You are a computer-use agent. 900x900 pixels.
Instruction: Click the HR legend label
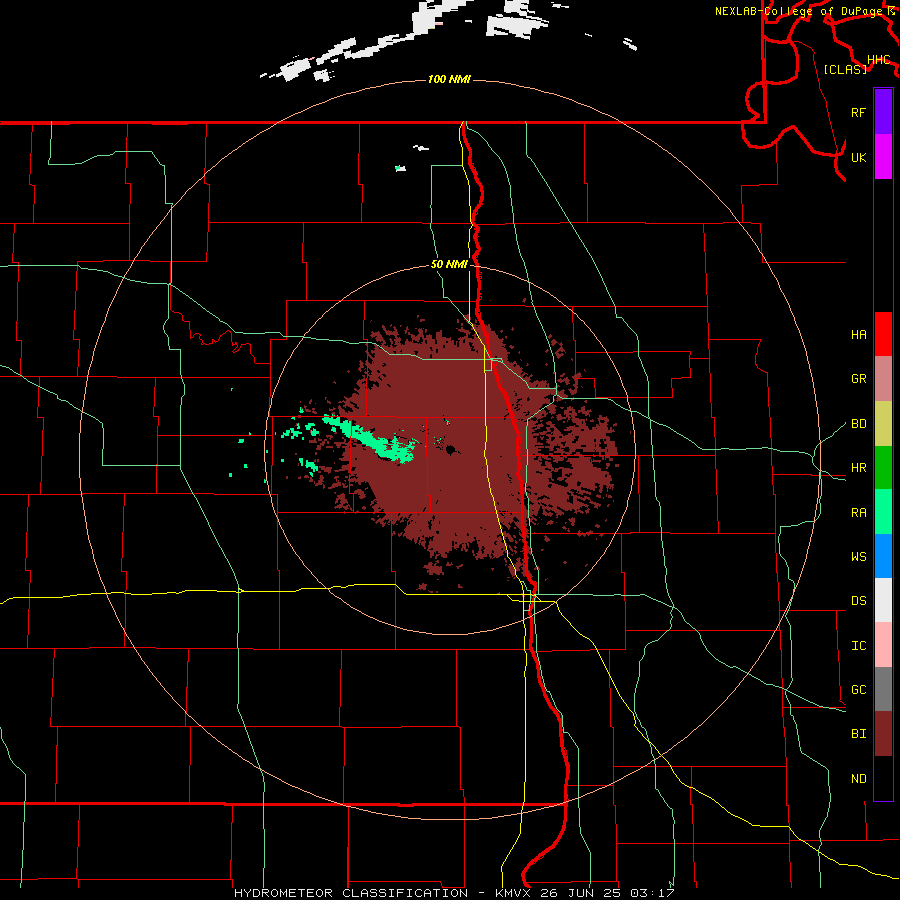(858, 468)
